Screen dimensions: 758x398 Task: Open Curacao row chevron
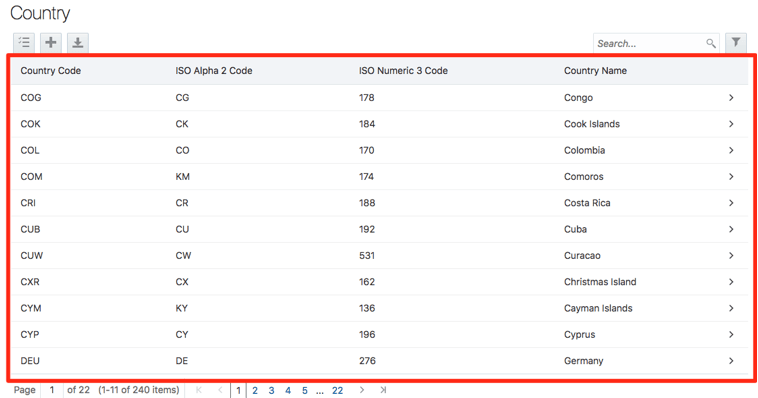click(x=731, y=255)
